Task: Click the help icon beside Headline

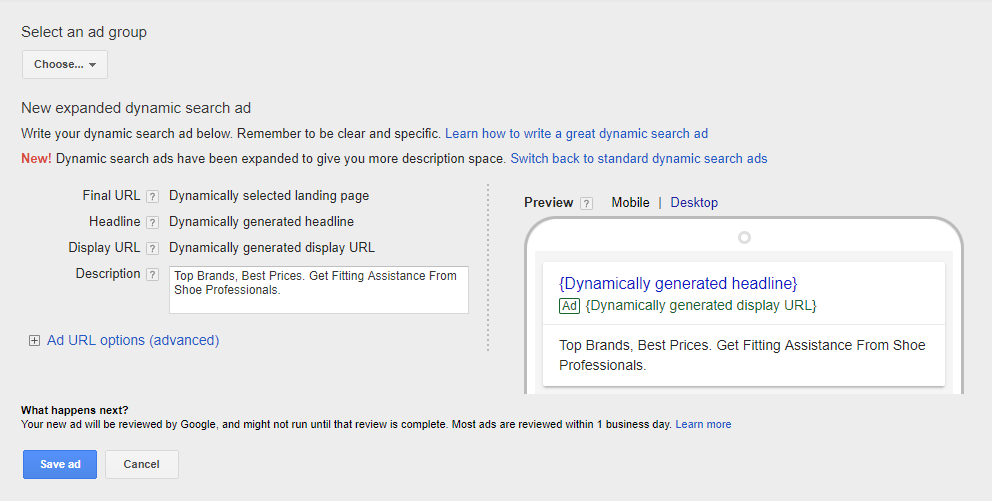Action: click(x=152, y=222)
